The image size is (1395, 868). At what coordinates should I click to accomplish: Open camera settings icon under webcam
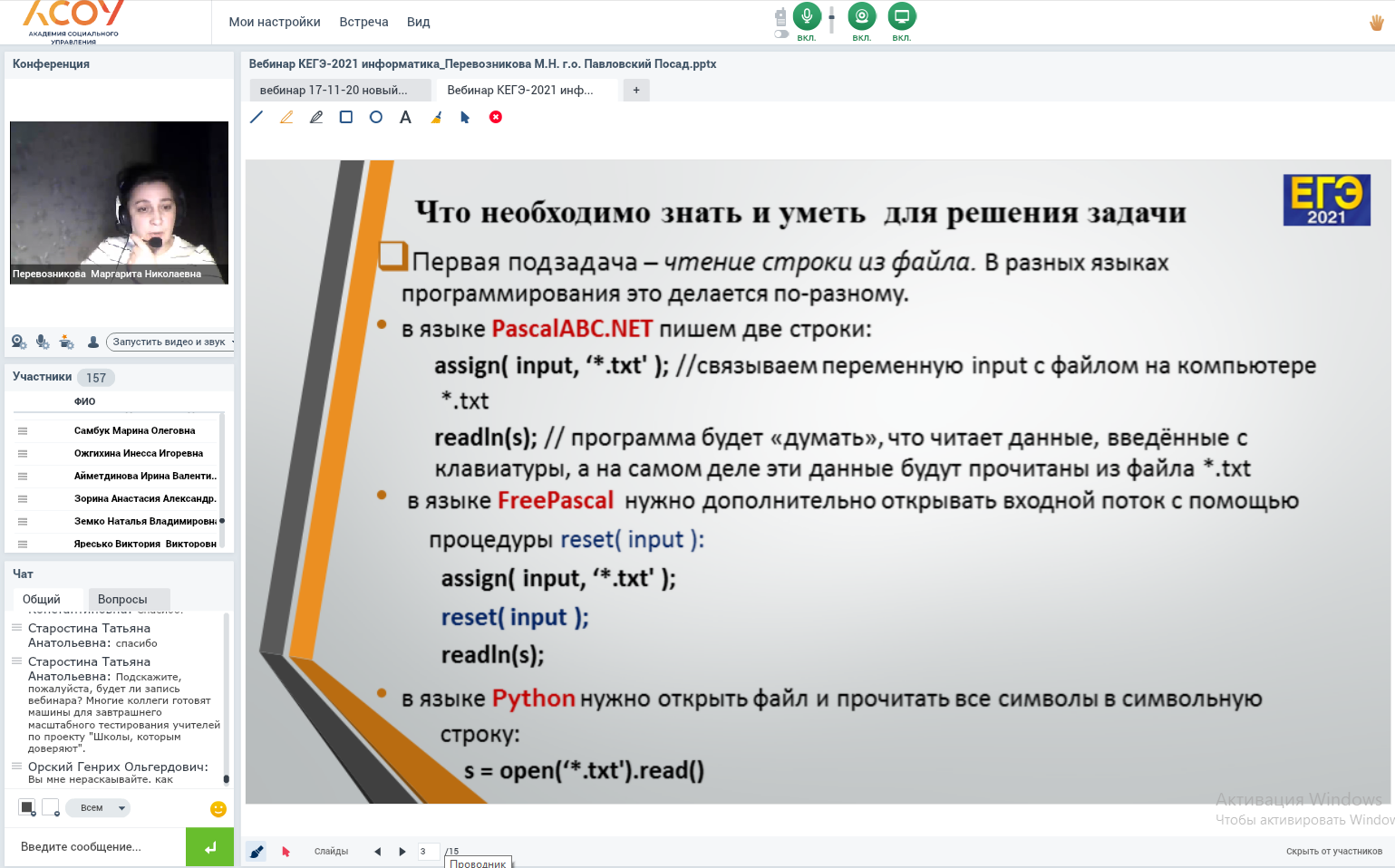(x=18, y=342)
